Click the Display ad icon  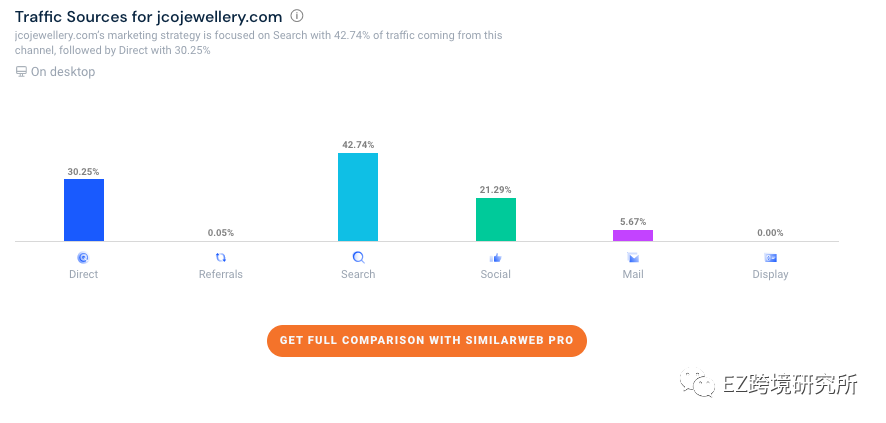tap(770, 258)
